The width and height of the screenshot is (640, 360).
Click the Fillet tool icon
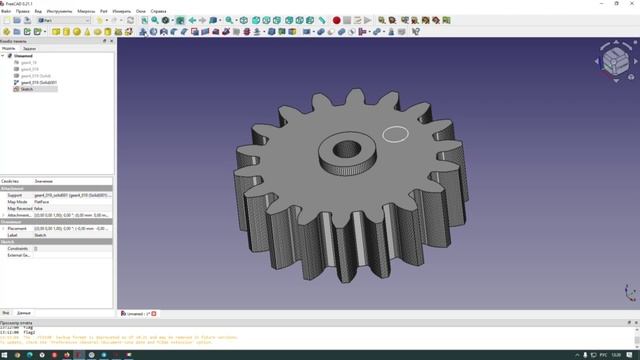point(174,32)
